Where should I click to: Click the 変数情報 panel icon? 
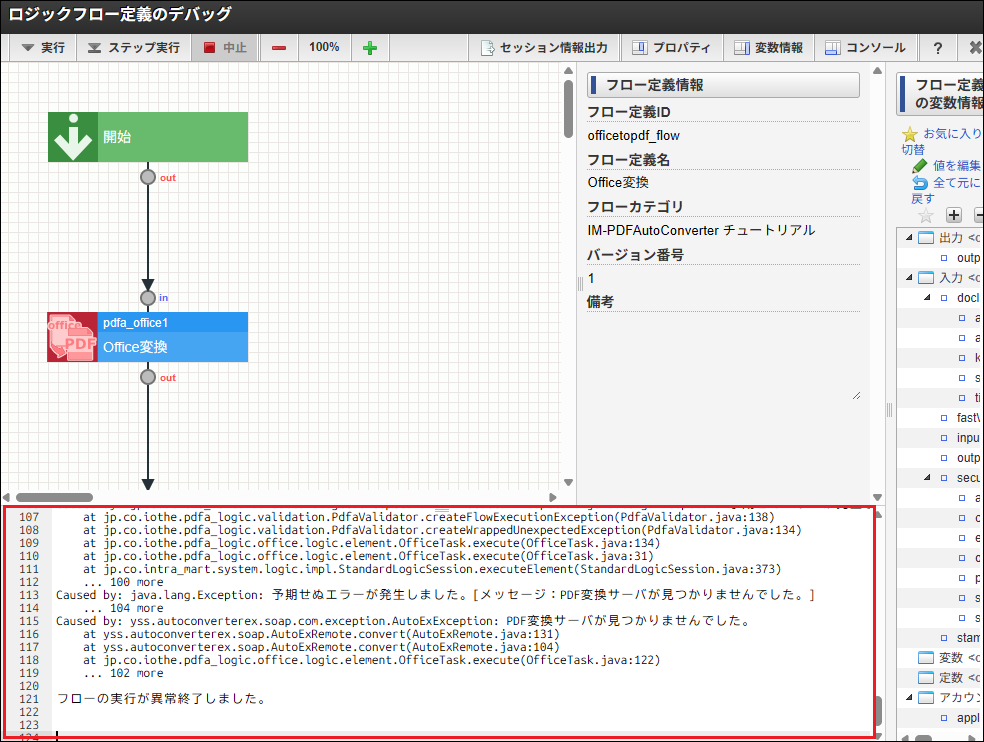(742, 48)
